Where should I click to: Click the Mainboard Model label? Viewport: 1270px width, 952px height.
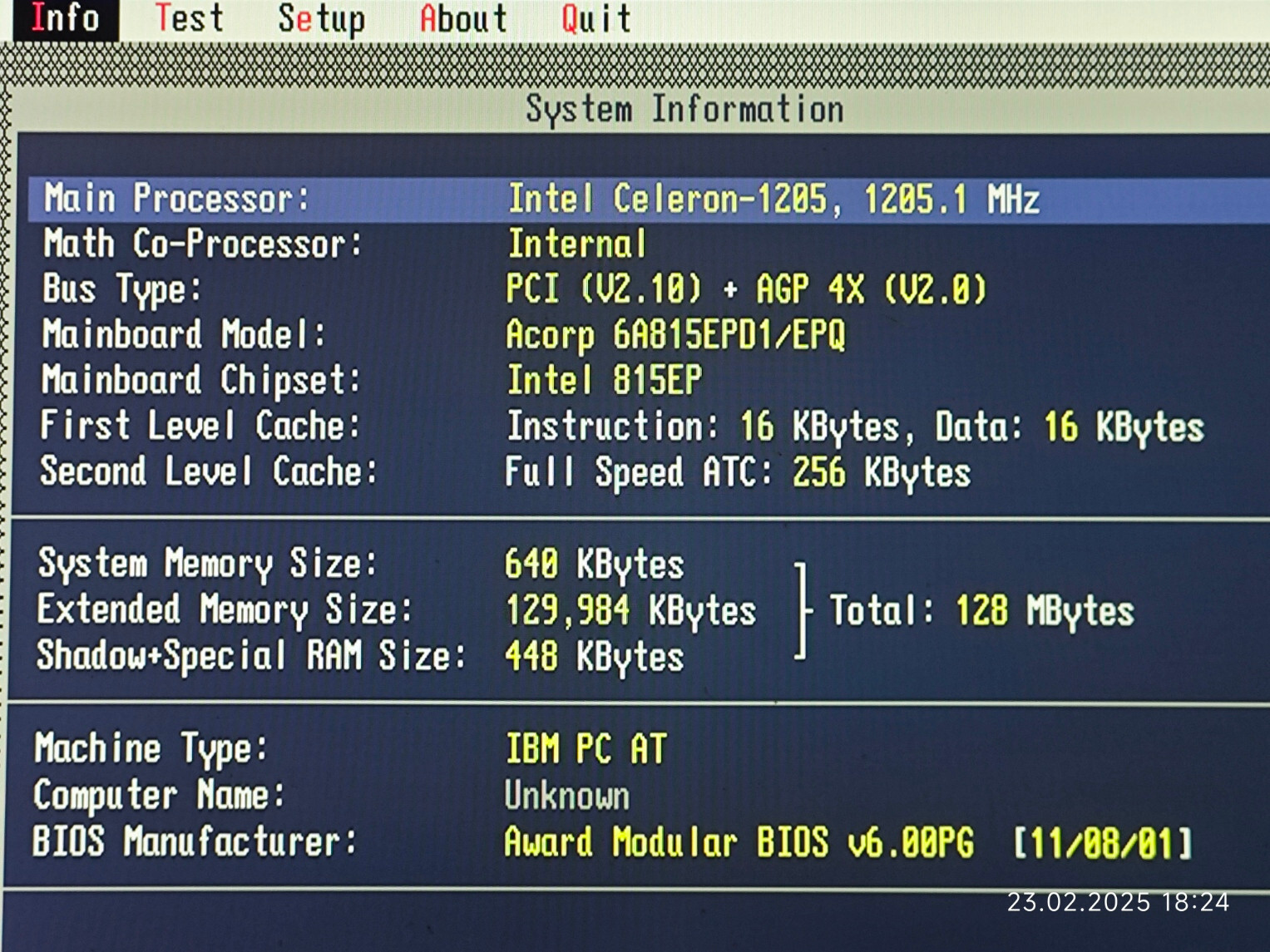point(184,335)
